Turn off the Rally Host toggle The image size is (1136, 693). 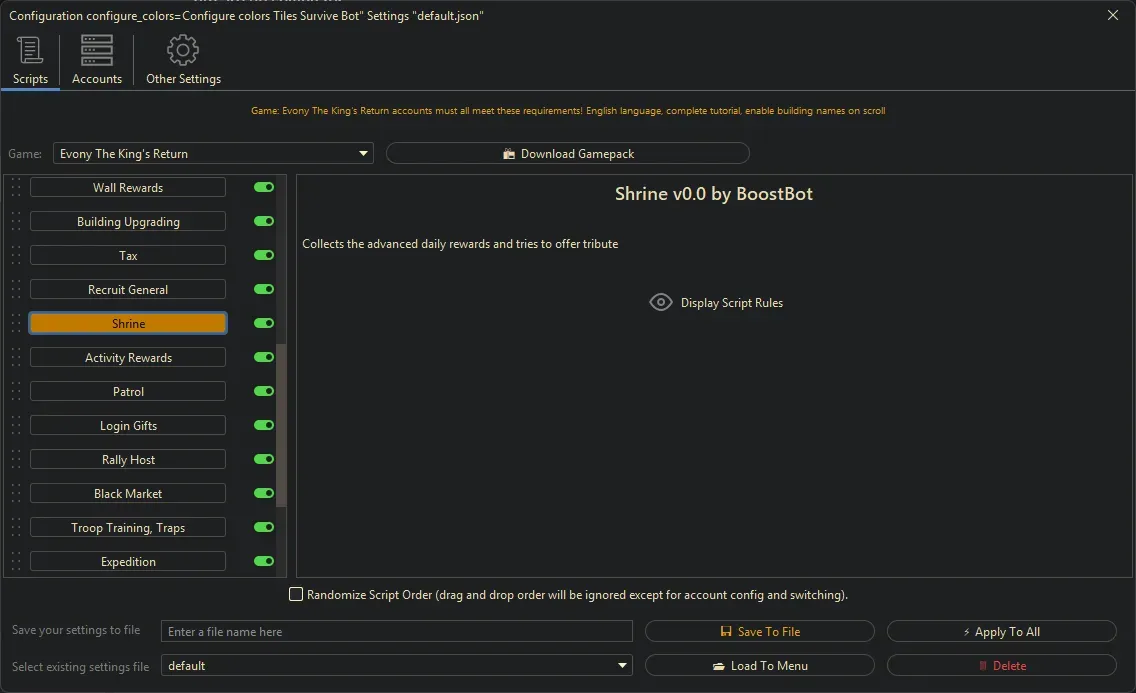(264, 460)
